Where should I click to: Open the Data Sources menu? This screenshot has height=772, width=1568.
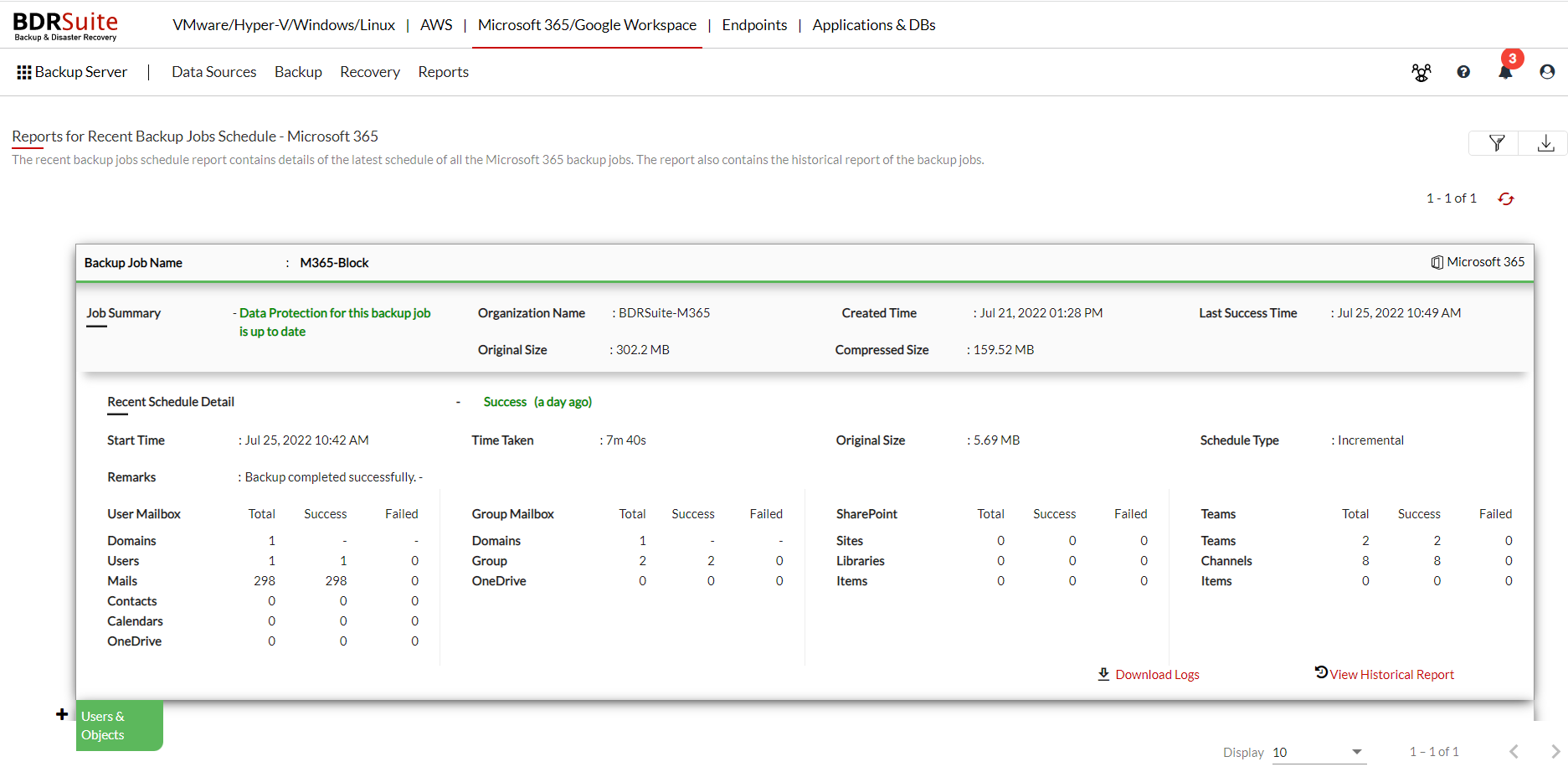(x=214, y=72)
